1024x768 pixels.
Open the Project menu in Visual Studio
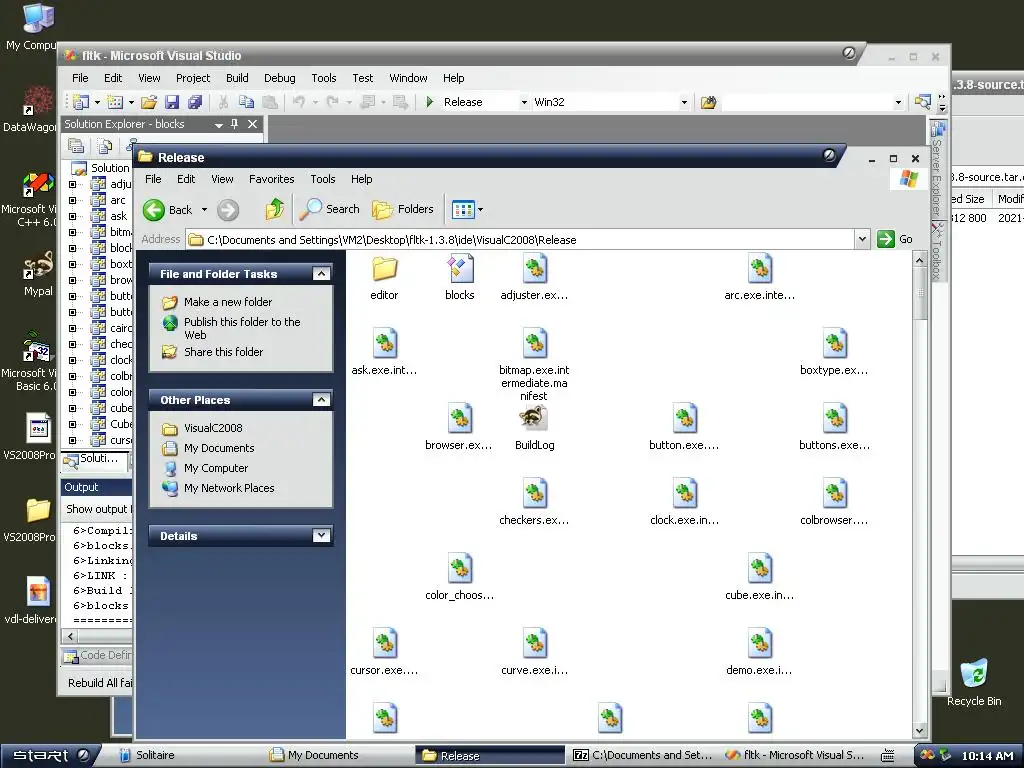pos(193,78)
